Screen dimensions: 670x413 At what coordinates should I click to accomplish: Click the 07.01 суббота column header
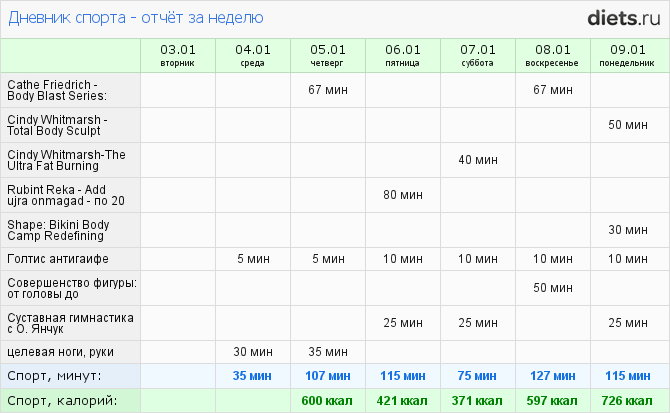[478, 55]
